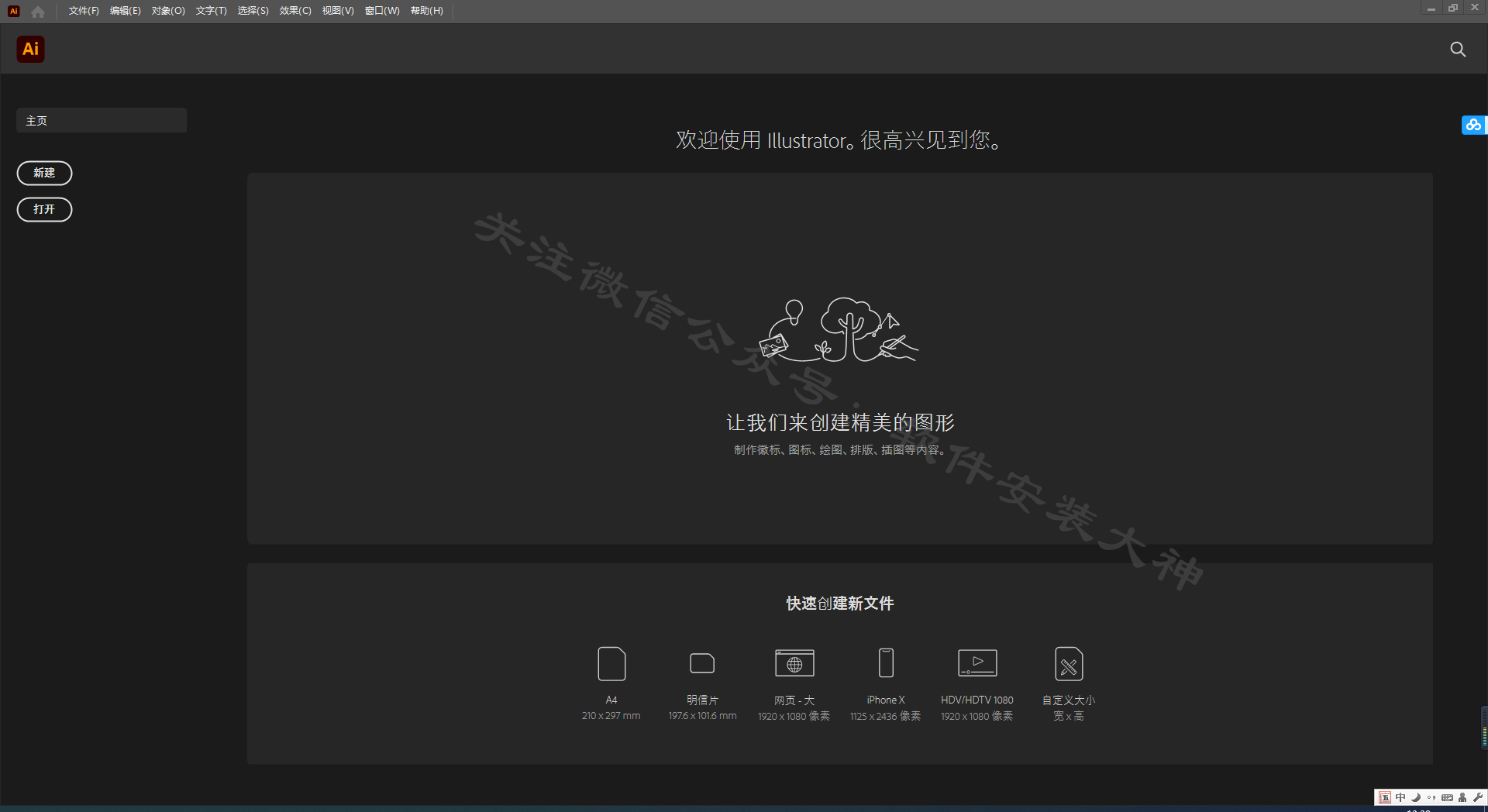
Task: Choose the HDV/HDTV 1080 preset icon
Action: (977, 662)
